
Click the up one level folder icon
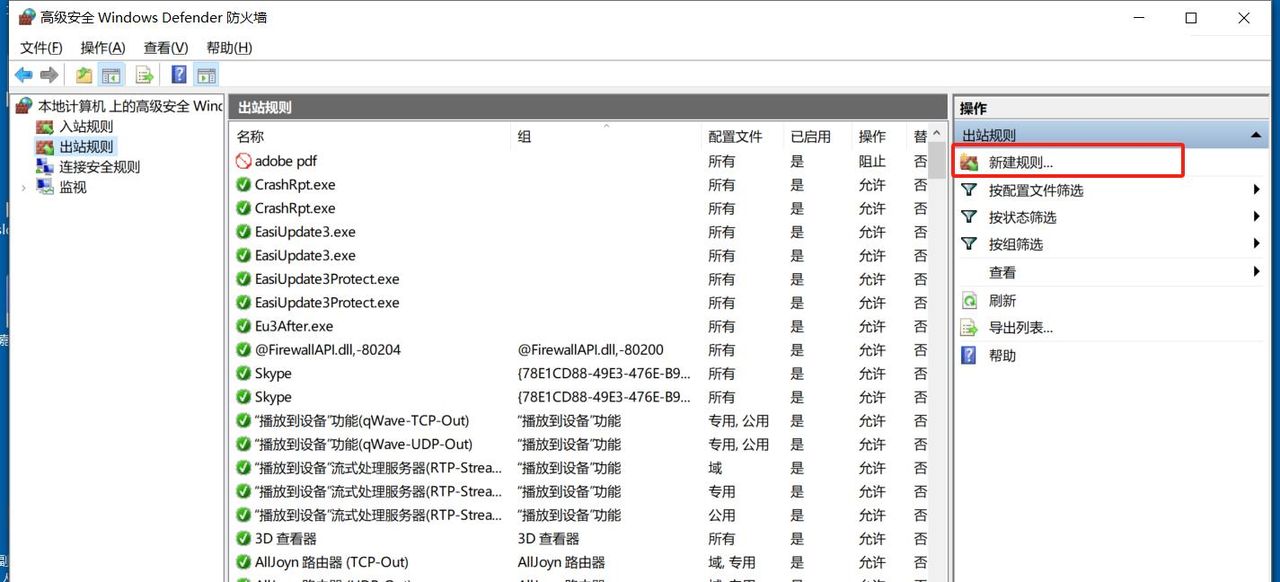click(x=84, y=75)
